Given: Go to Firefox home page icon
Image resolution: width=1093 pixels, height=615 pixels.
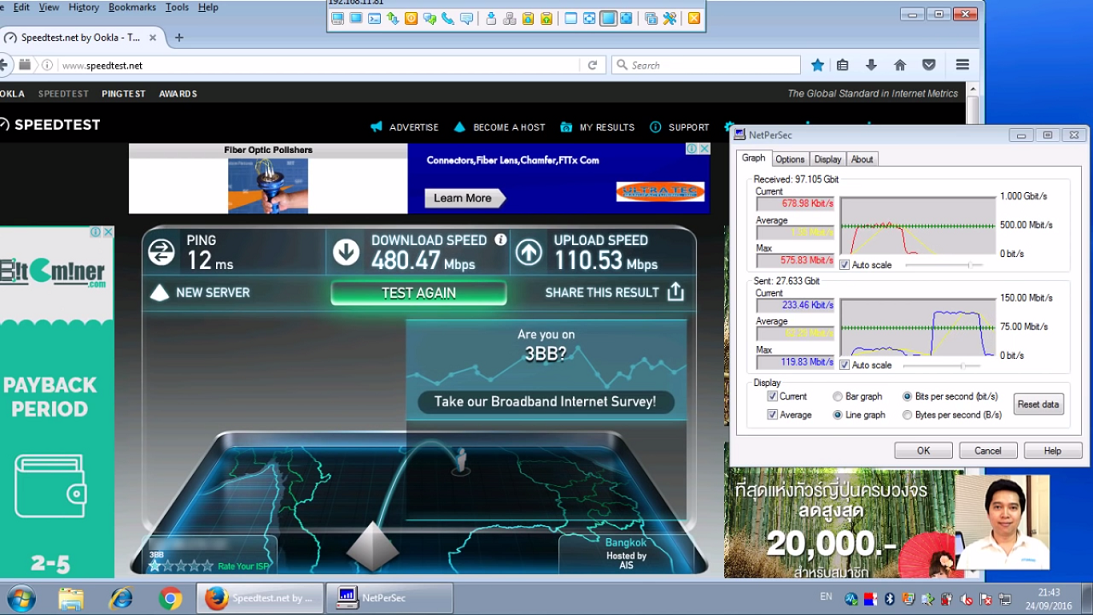Looking at the screenshot, I should tap(900, 65).
